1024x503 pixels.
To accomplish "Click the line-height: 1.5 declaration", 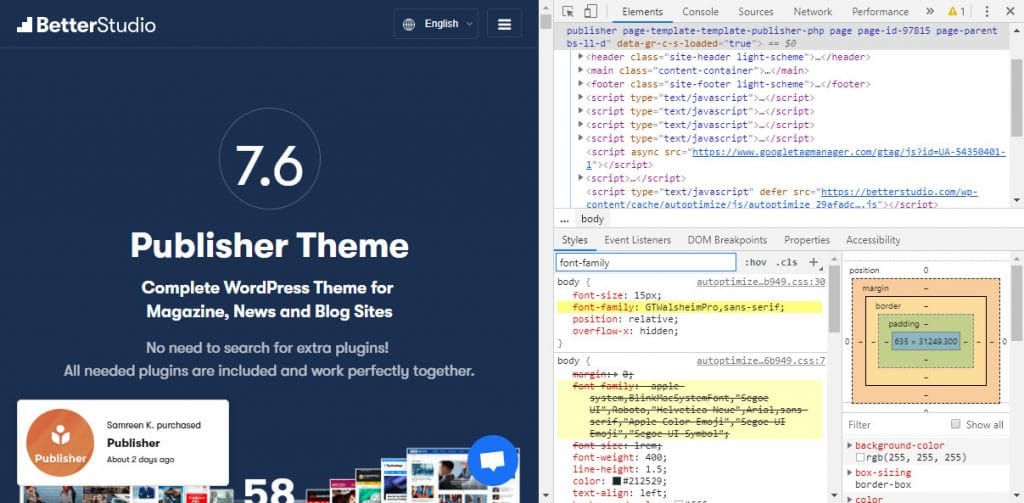I will (620, 470).
